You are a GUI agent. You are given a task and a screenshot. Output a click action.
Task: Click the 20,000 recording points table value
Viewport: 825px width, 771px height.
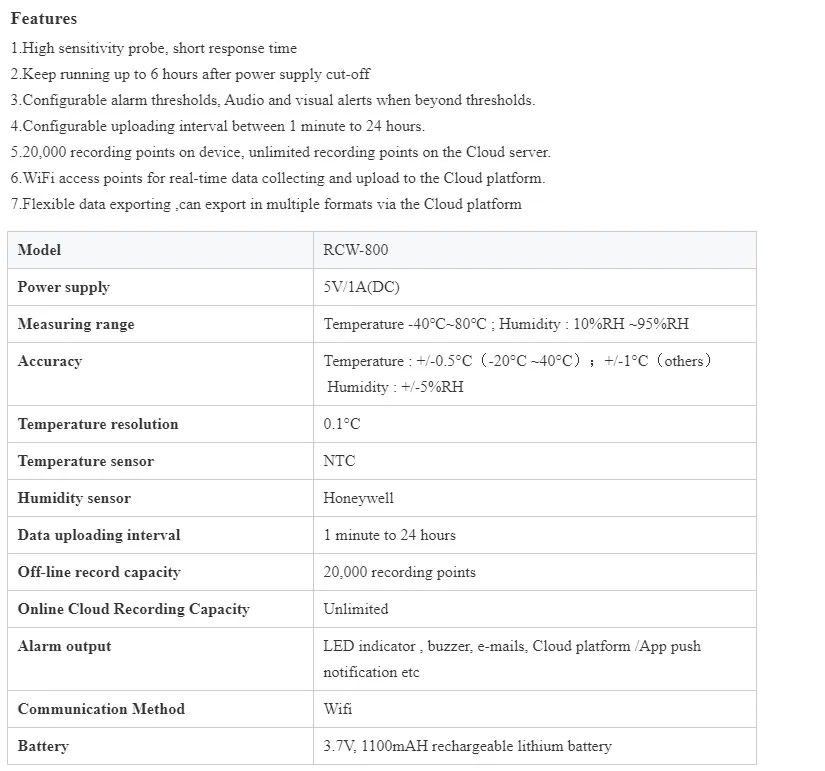399,572
